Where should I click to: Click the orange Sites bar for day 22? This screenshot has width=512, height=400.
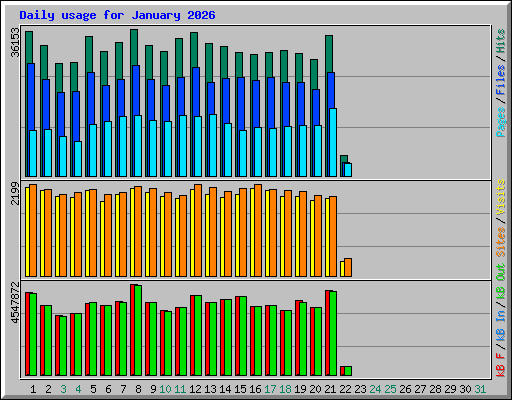348,267
